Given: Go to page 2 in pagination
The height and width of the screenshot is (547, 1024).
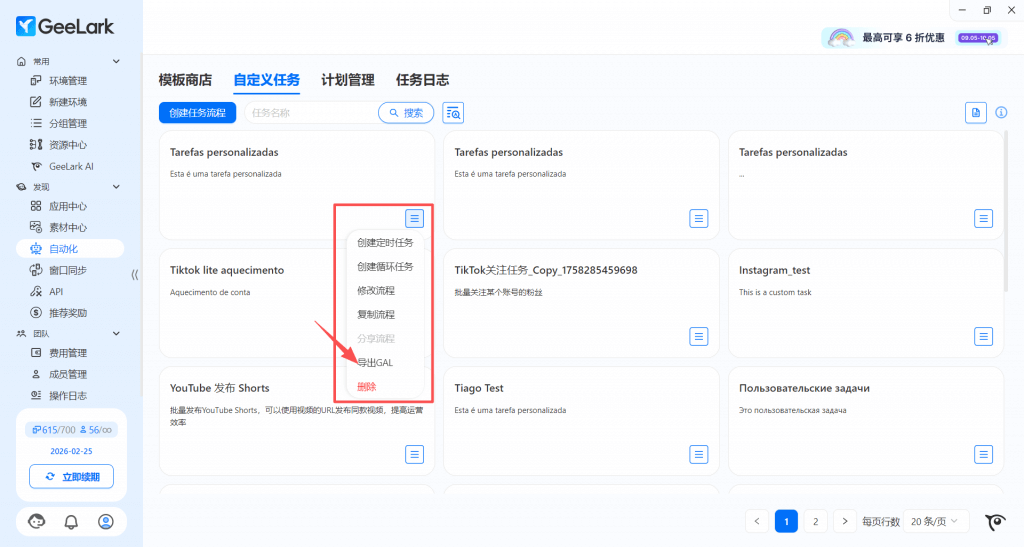Looking at the screenshot, I should tap(815, 521).
